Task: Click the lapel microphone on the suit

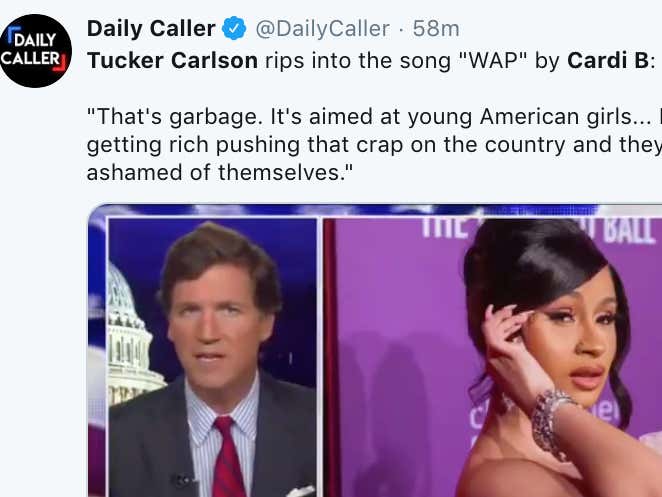Action: click(x=183, y=480)
